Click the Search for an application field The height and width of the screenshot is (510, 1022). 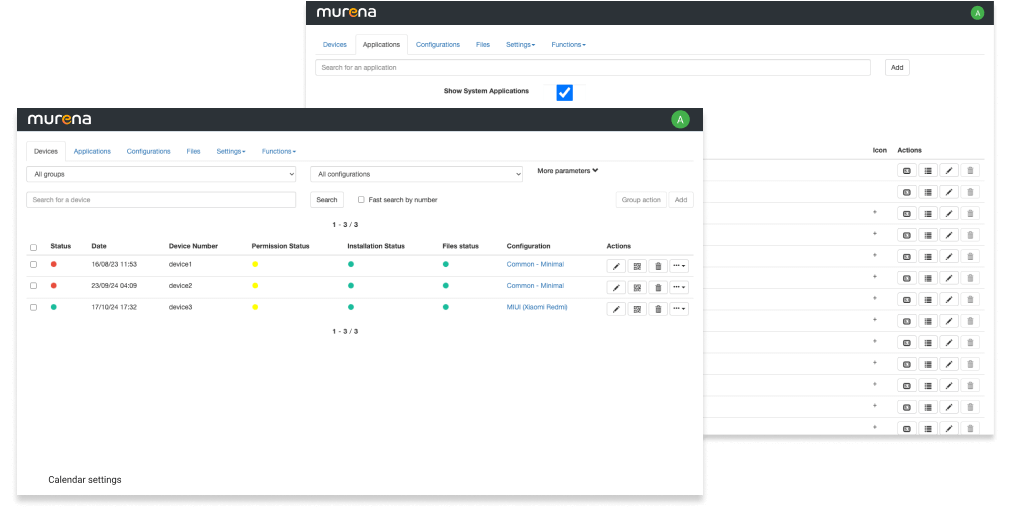pos(592,68)
